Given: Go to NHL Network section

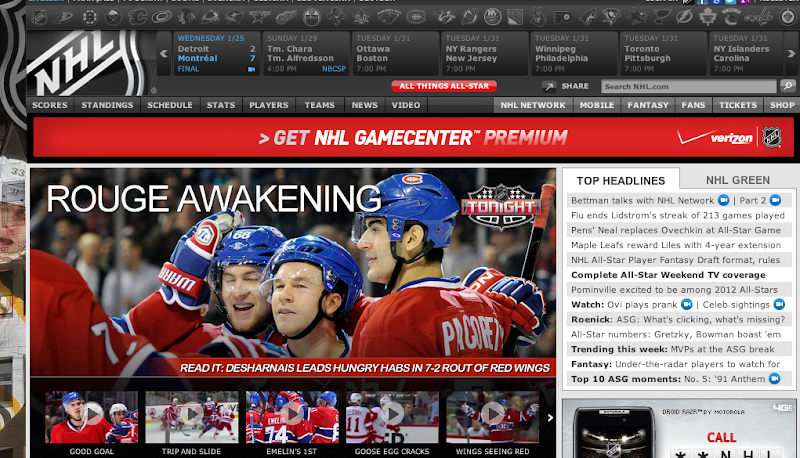Looking at the screenshot, I should [533, 105].
